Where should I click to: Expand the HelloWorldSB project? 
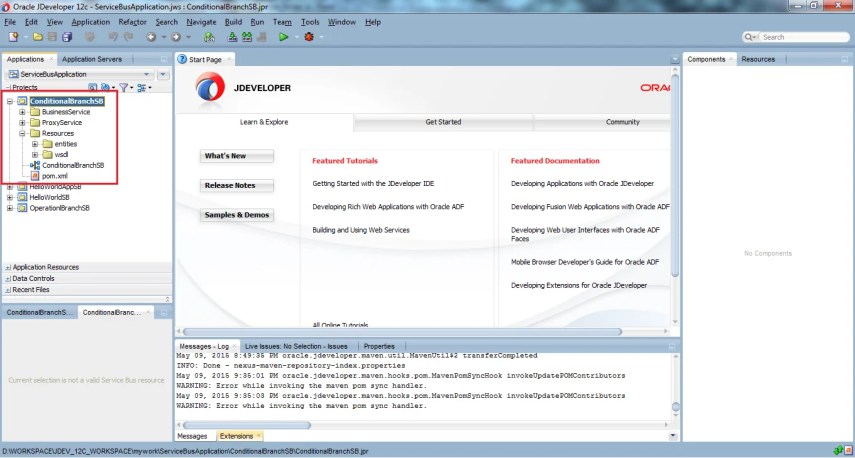[x=10, y=197]
